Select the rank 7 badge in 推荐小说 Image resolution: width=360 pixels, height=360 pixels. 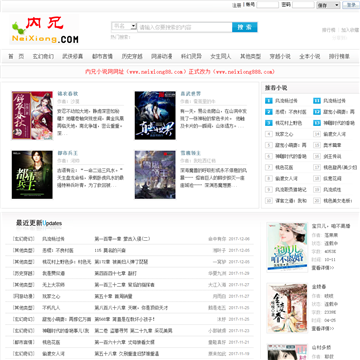click(269, 167)
